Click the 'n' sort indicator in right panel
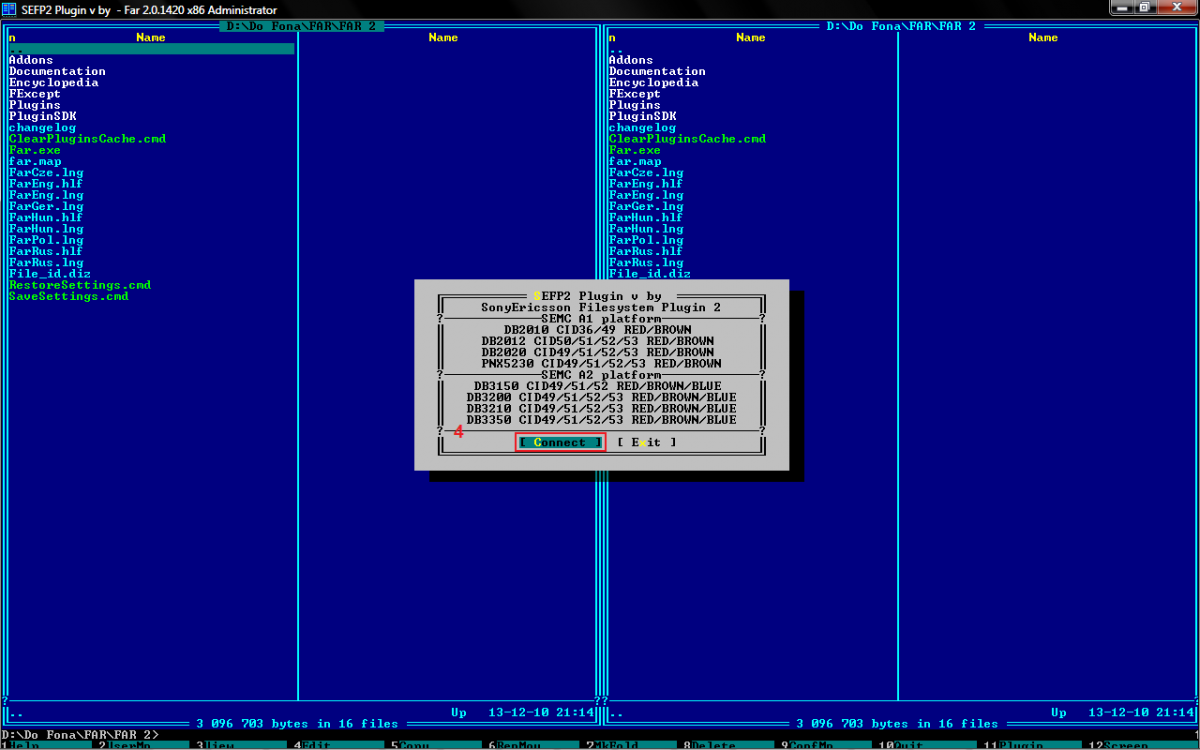Screen dimensions: 1200x750 point(612,37)
